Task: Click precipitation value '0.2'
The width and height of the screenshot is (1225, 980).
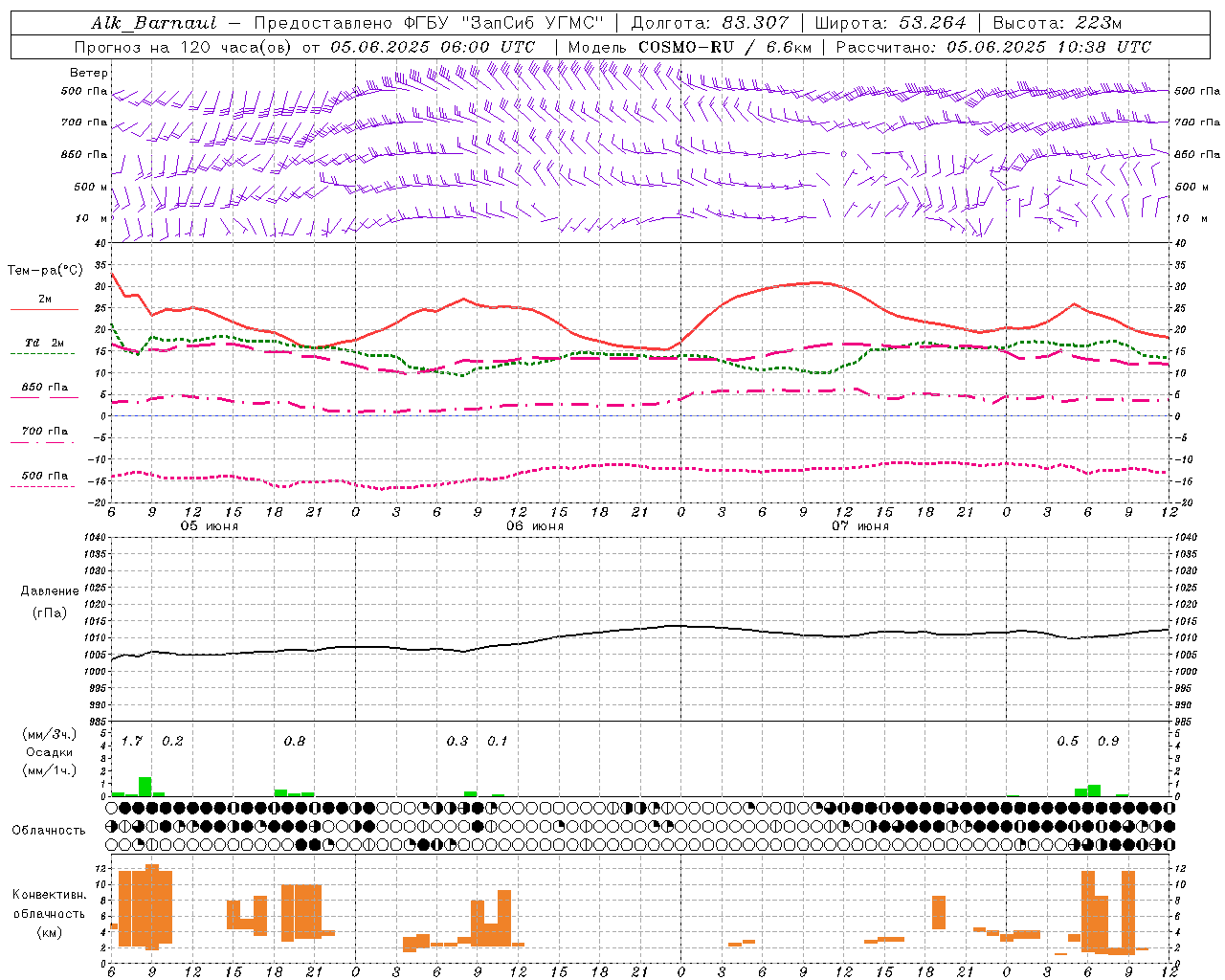Action: pos(172,741)
